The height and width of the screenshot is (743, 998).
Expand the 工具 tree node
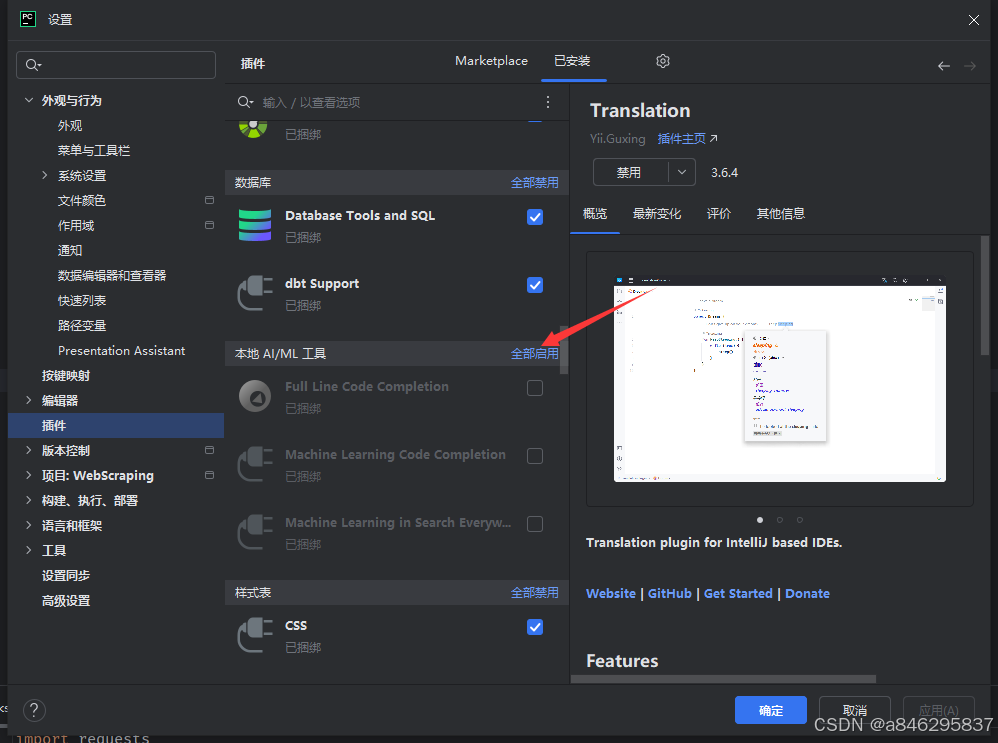click(x=29, y=549)
